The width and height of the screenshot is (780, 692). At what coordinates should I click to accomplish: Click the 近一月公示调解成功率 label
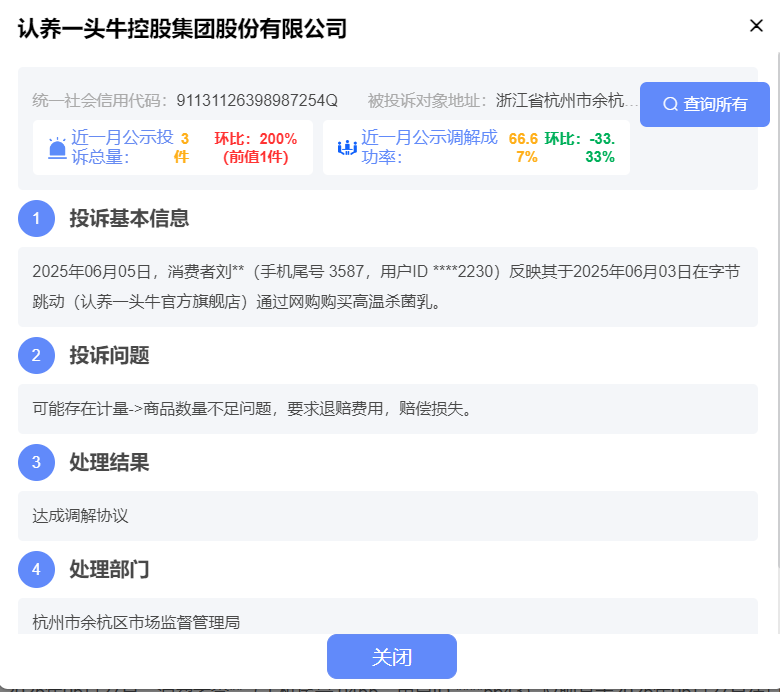[429, 147]
